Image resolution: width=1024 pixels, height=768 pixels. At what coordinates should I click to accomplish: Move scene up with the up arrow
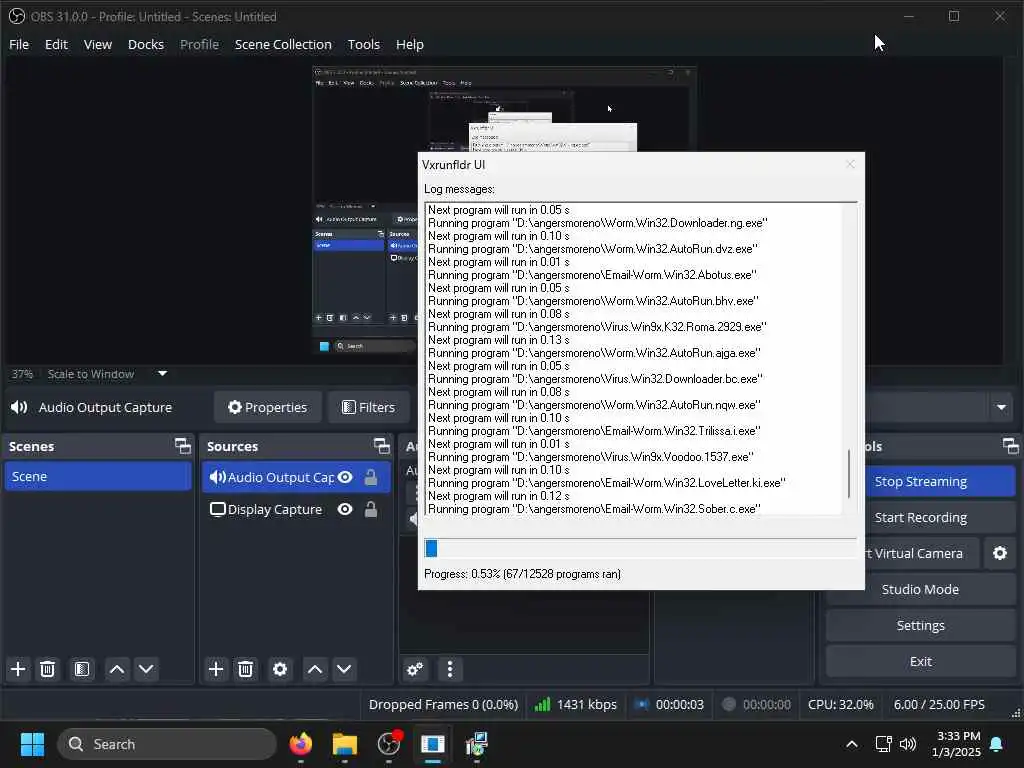coord(117,669)
